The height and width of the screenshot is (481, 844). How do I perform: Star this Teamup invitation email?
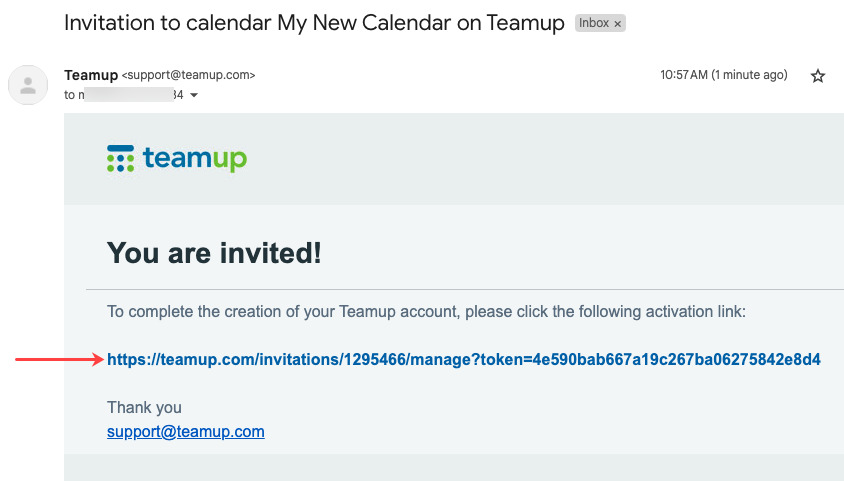point(818,76)
